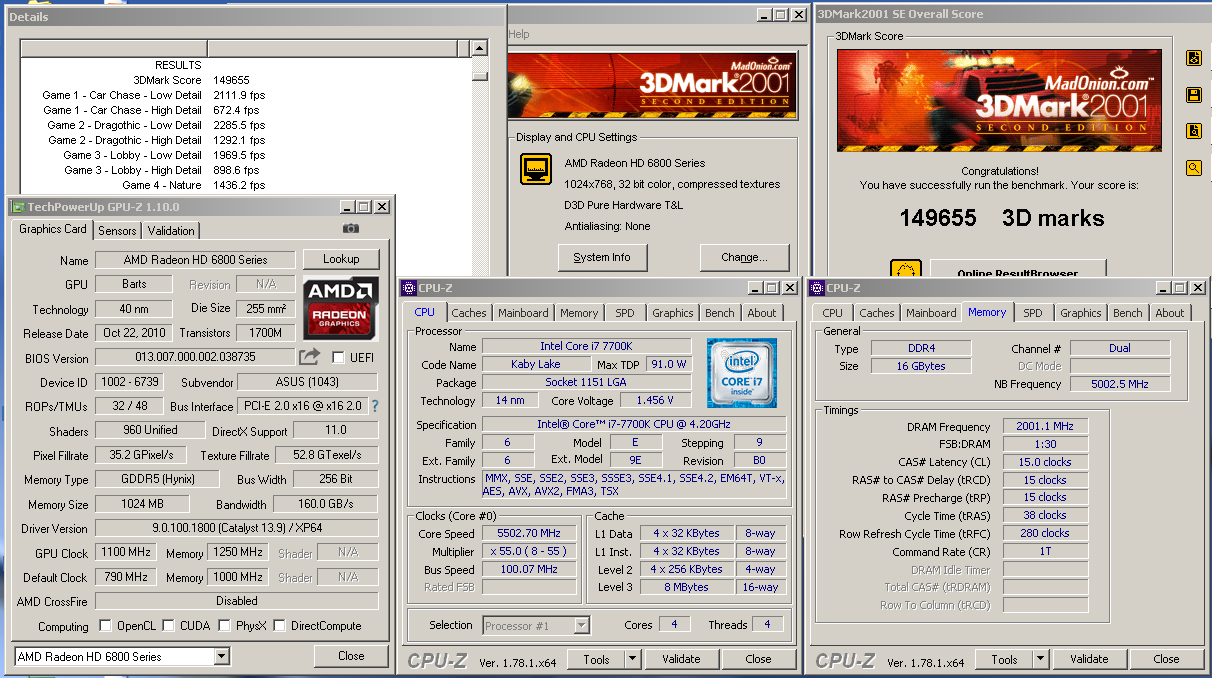1212x678 pixels.
Task: Open the GPU selection dropdown in GPU-Z
Action: [222, 657]
